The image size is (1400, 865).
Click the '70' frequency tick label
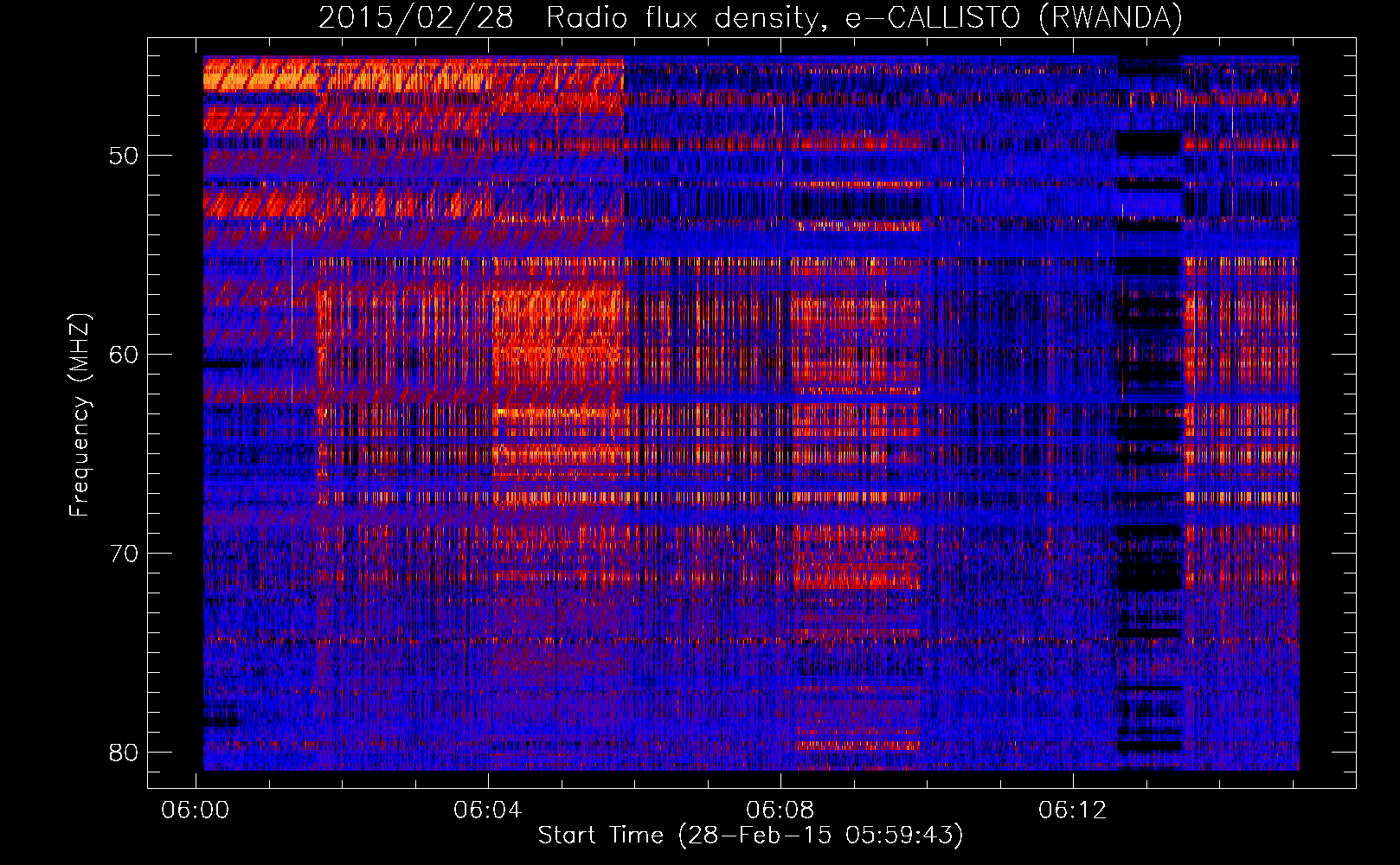point(125,554)
